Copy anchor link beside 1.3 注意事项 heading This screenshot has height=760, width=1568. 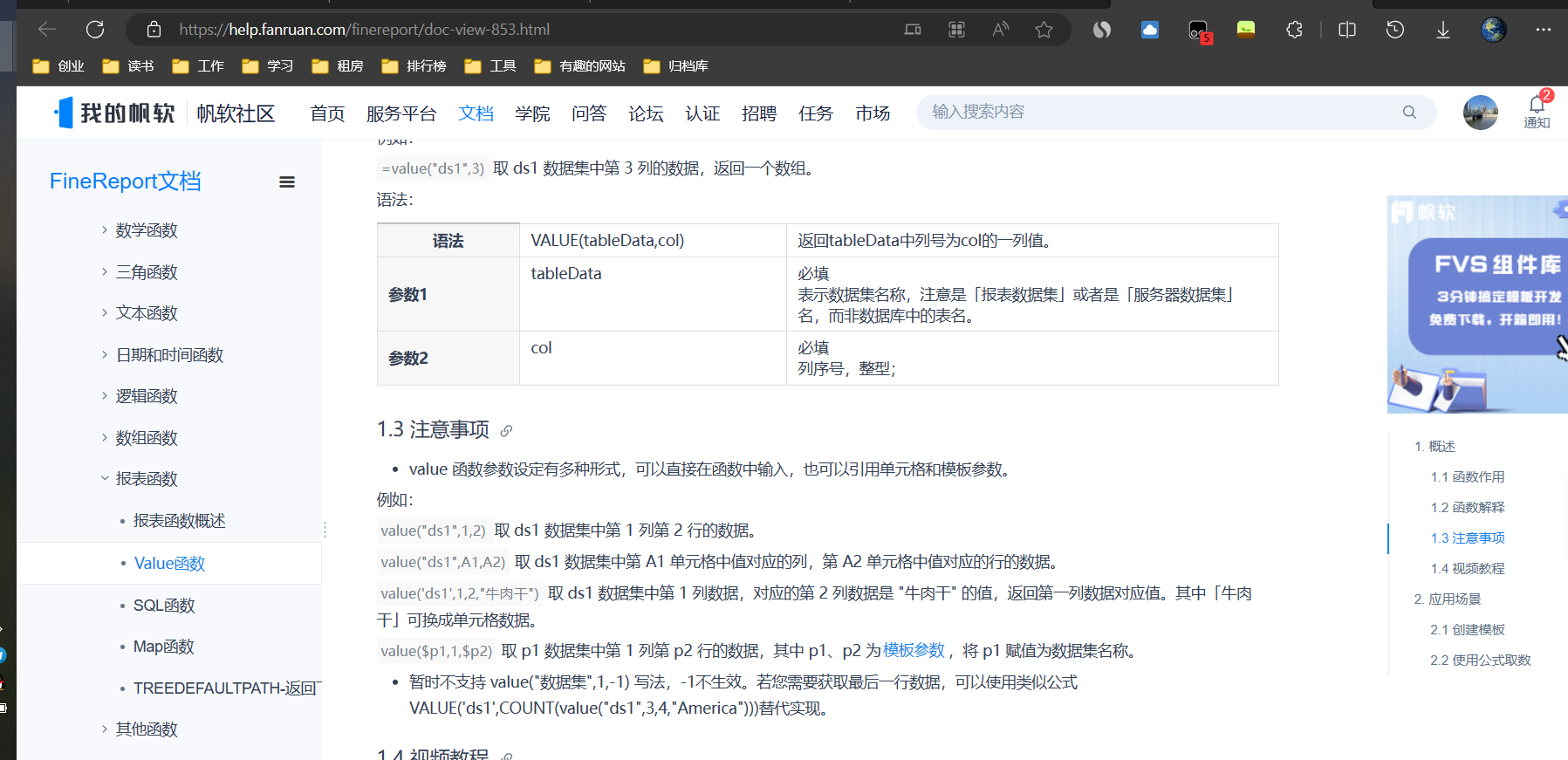click(506, 430)
